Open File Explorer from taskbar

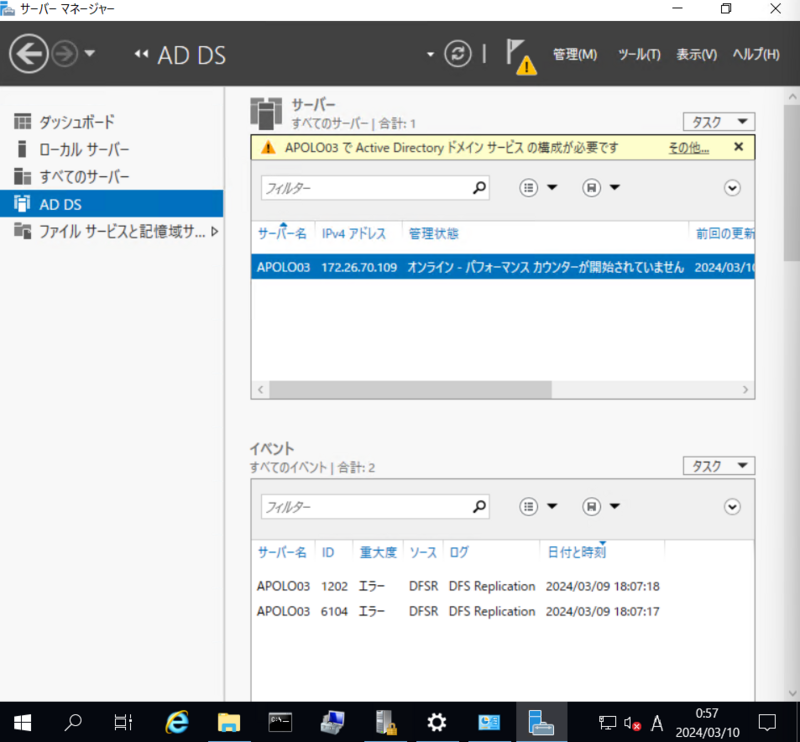pyautogui.click(x=229, y=722)
